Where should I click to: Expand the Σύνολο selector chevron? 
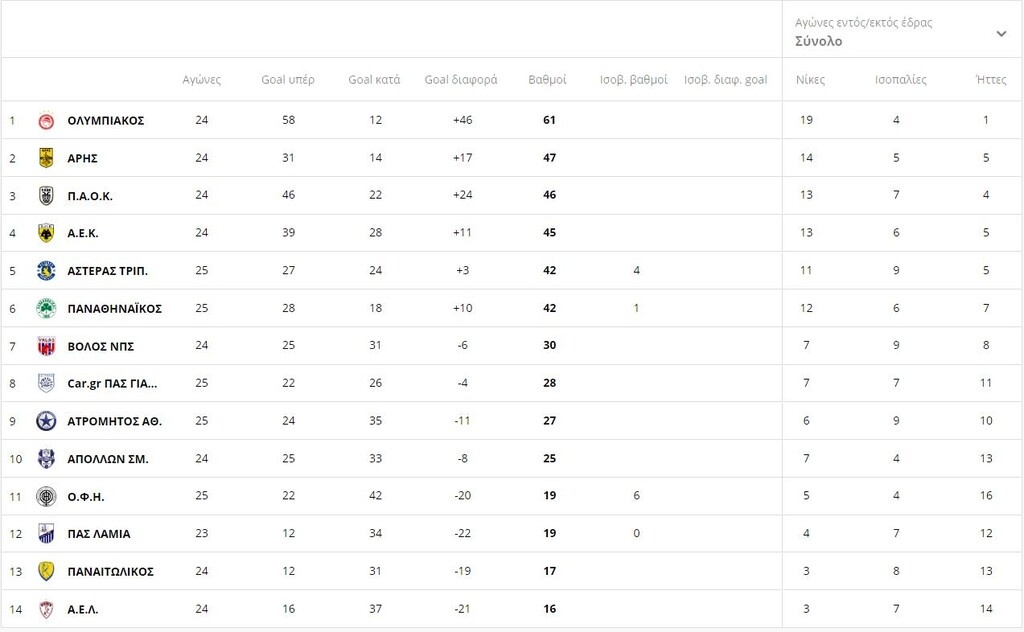pos(1001,33)
